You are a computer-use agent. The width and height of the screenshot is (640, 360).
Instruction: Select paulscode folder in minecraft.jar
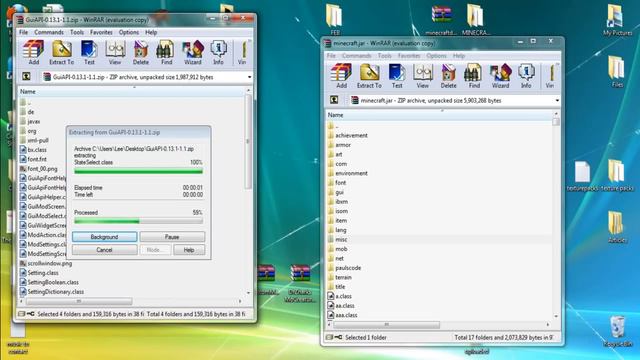click(x=344, y=268)
